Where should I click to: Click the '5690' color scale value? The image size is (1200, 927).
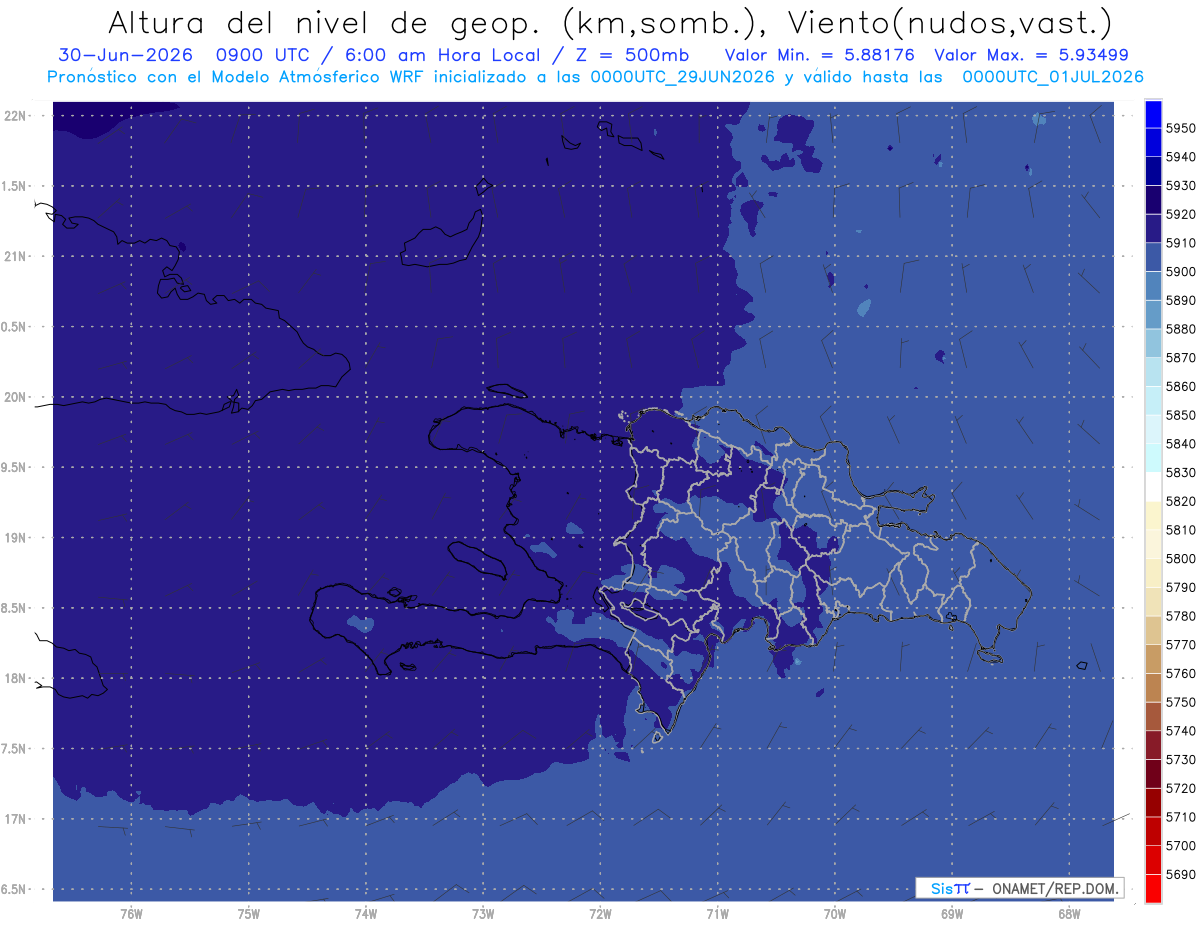(1180, 875)
